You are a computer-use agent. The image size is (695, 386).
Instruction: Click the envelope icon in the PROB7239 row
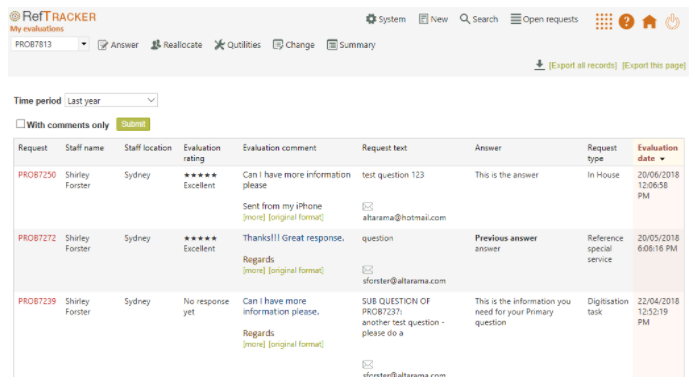pyautogui.click(x=368, y=365)
